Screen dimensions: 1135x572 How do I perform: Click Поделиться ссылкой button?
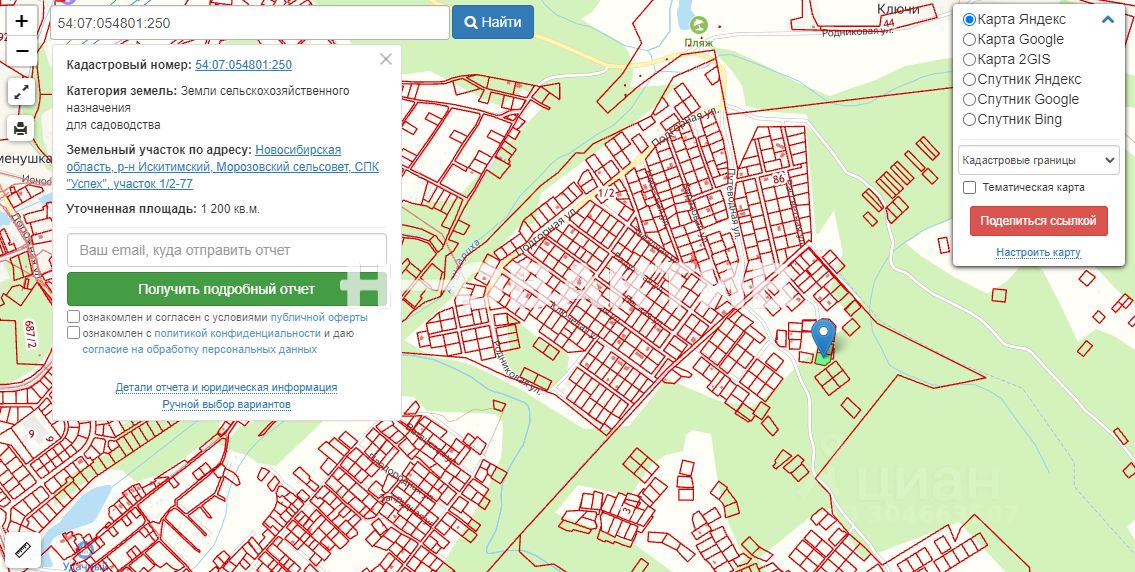[1039, 221]
